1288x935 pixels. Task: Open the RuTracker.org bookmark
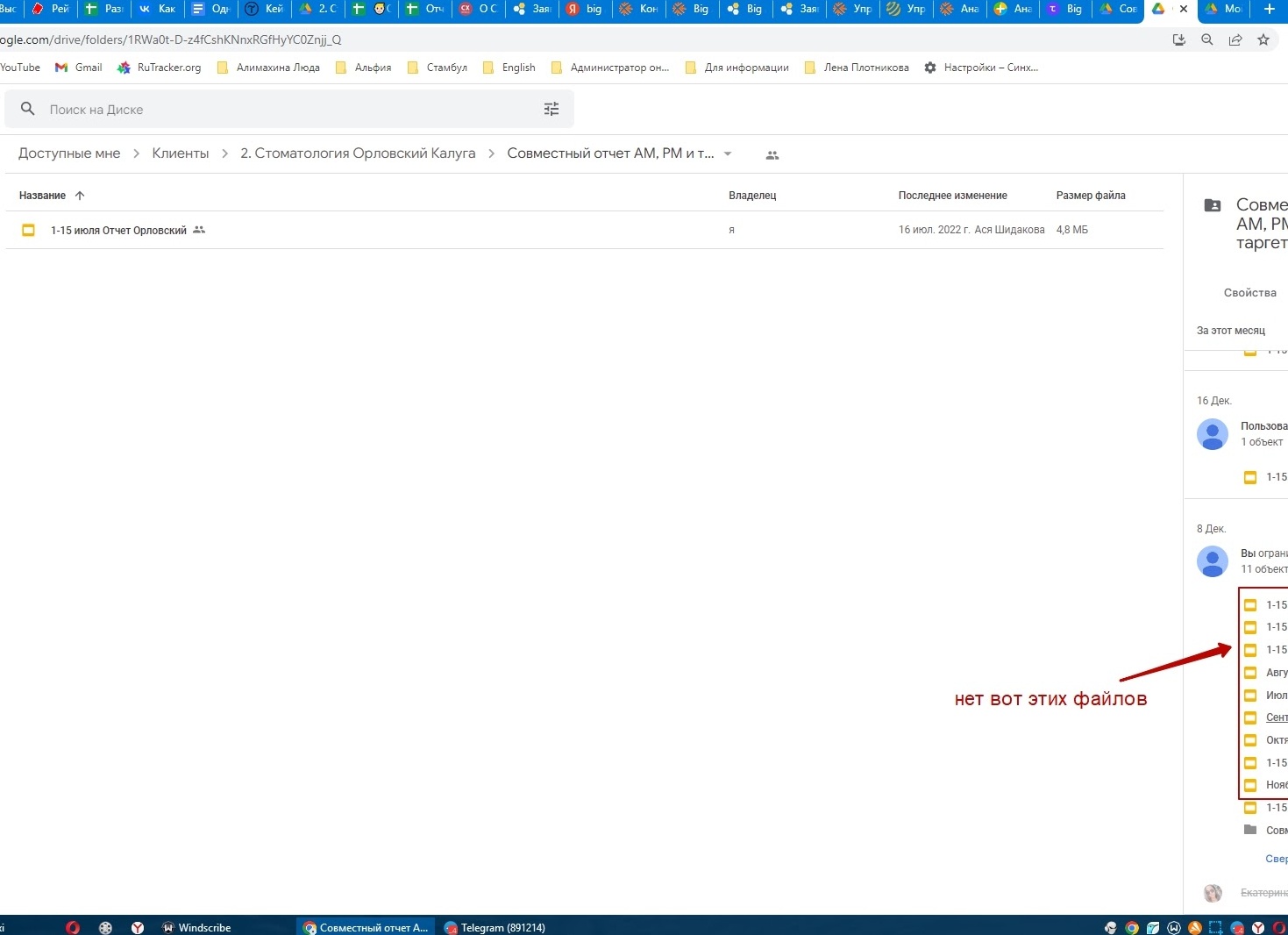(159, 68)
